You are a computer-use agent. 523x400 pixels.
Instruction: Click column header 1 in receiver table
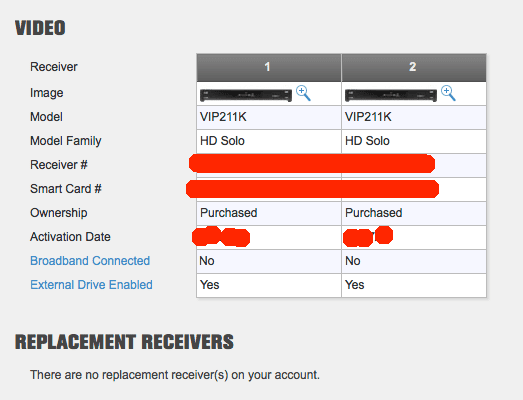point(269,67)
